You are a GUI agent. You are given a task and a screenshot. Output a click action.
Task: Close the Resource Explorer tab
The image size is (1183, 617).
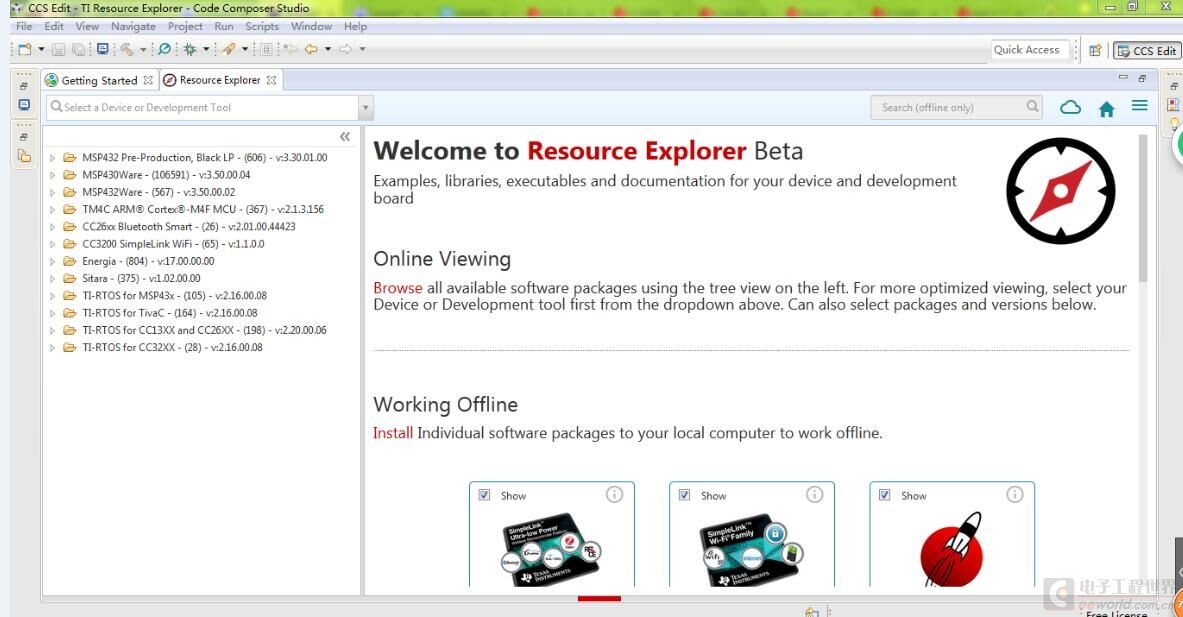[x=271, y=80]
